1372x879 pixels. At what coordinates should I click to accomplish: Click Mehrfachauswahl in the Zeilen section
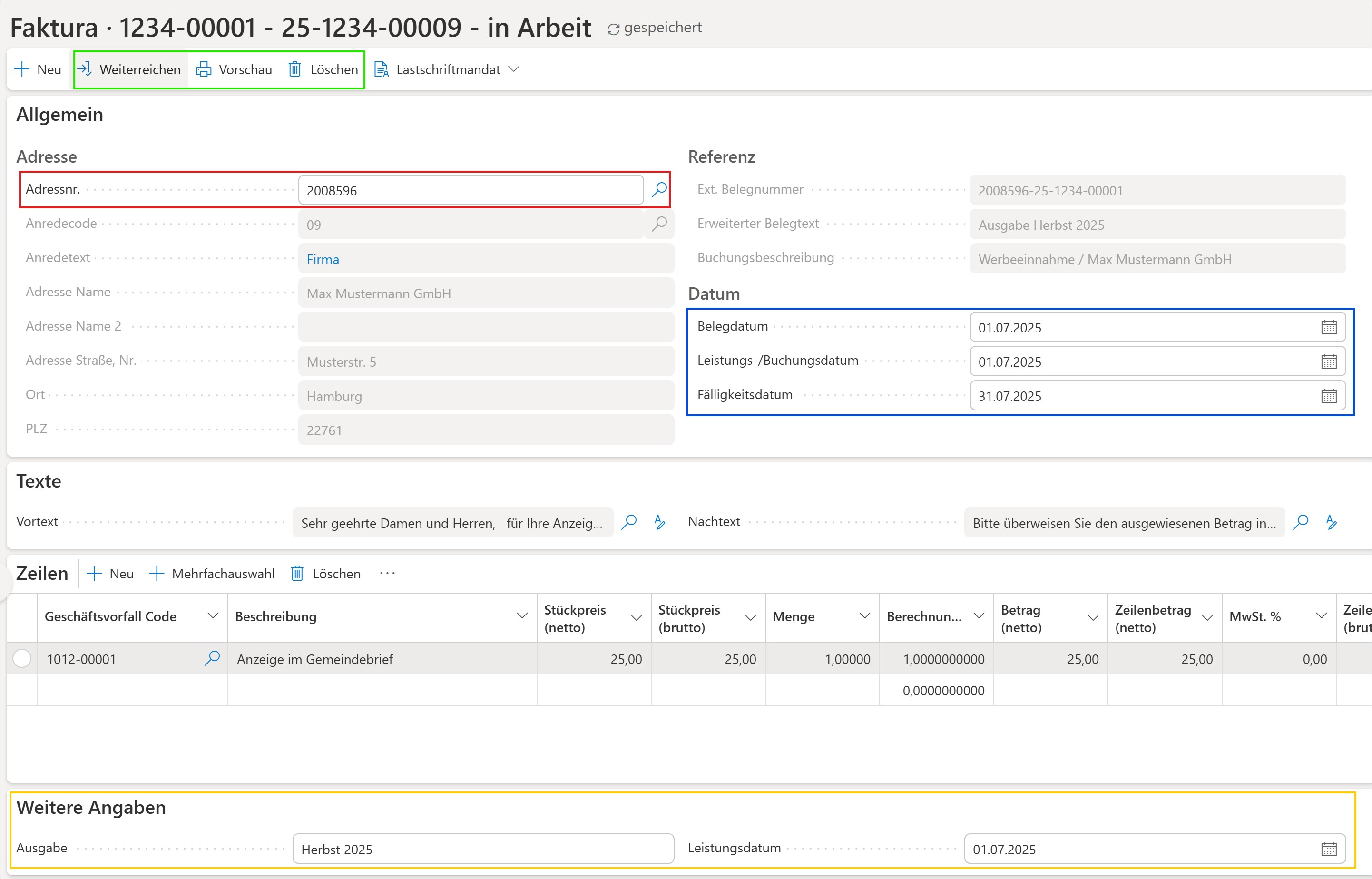pyautogui.click(x=212, y=574)
